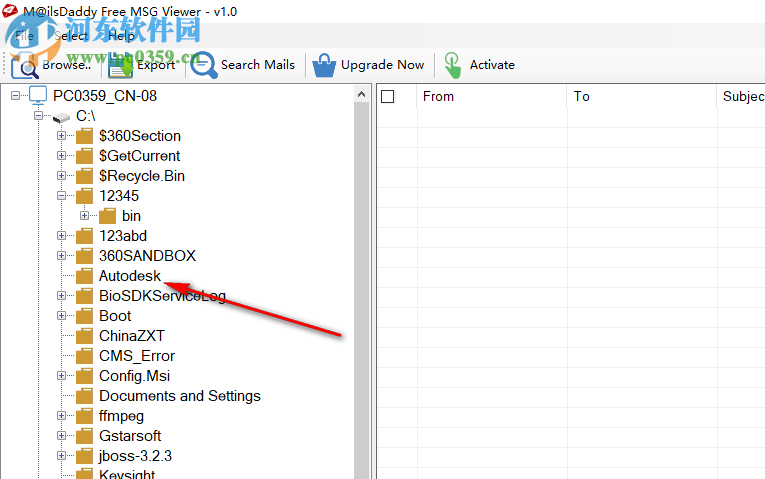Expand the Gstarsoft folder node

61,436
